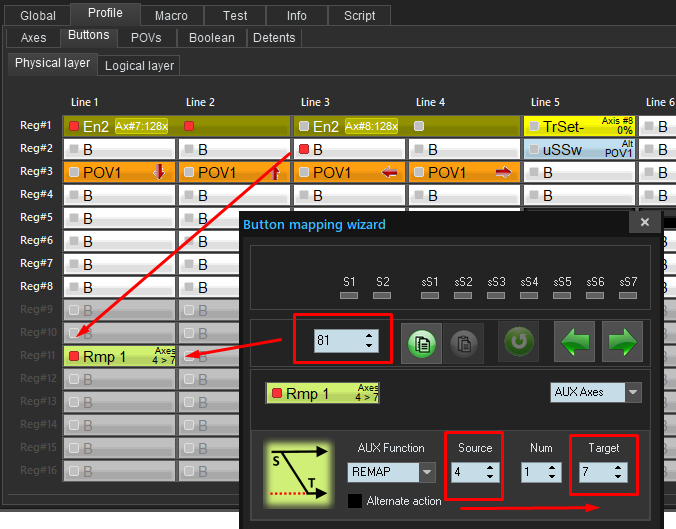Select B button in Reg#6 Line 2

tap(209, 241)
